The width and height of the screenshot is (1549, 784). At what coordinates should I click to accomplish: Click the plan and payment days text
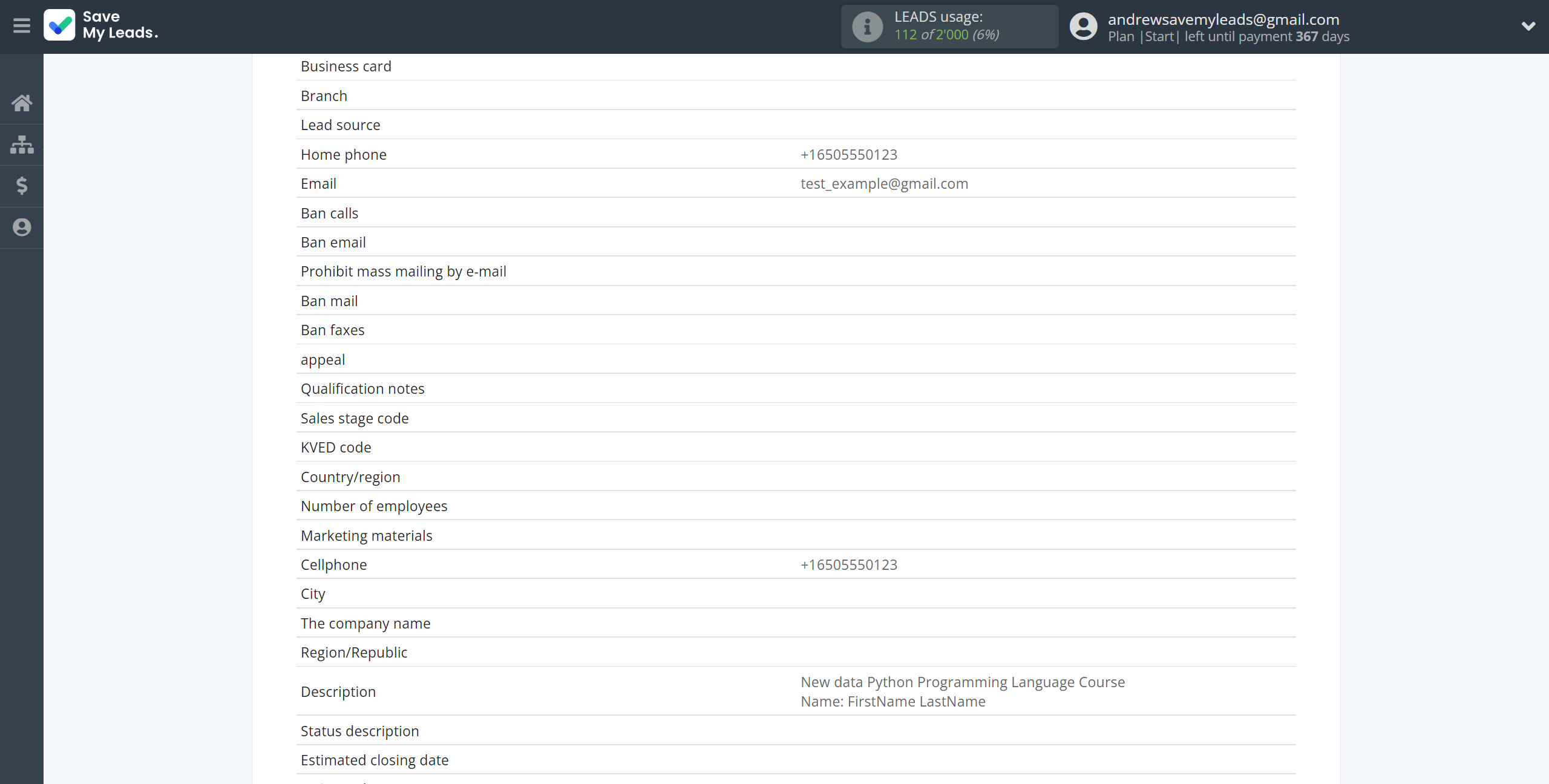pyautogui.click(x=1228, y=36)
